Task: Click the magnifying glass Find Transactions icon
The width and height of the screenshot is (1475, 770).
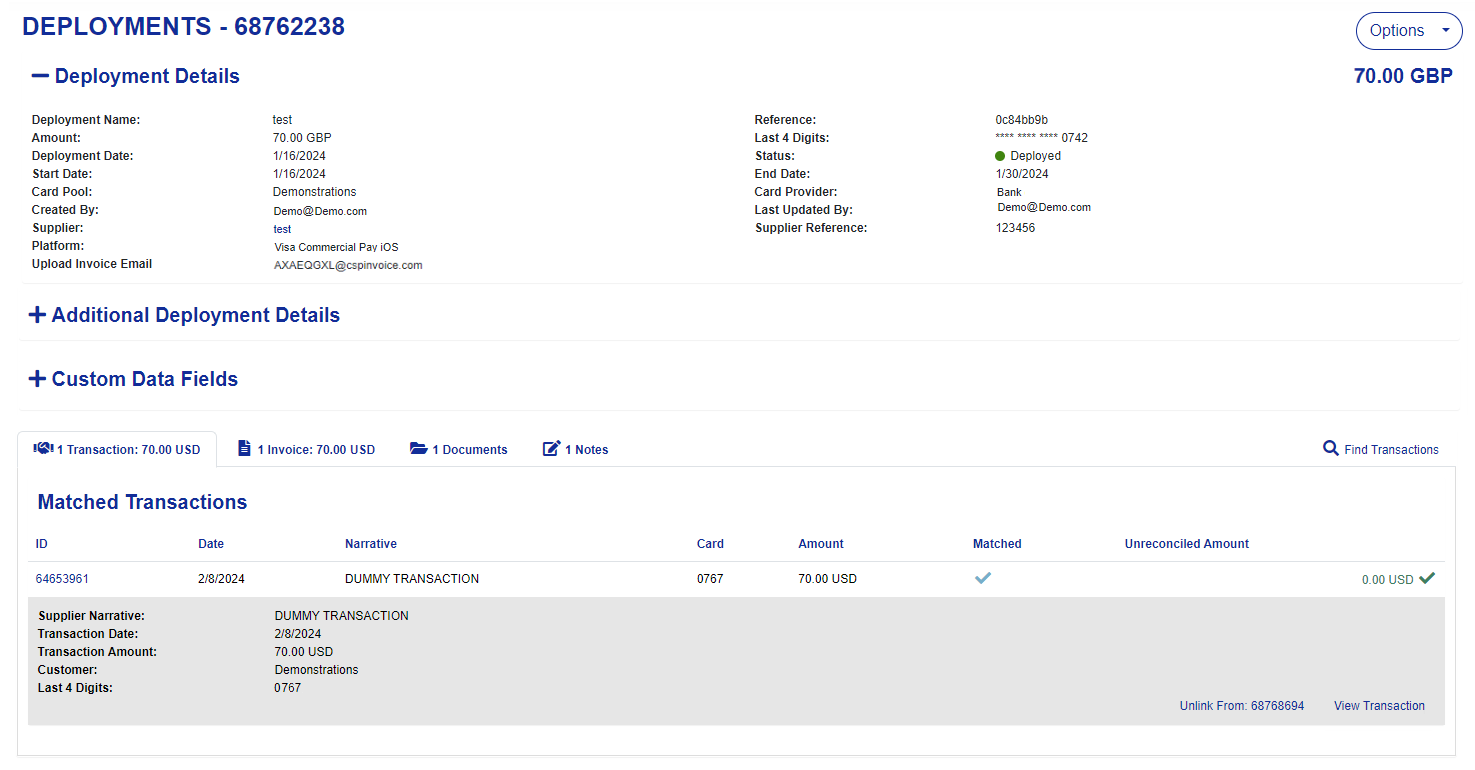Action: coord(1331,449)
